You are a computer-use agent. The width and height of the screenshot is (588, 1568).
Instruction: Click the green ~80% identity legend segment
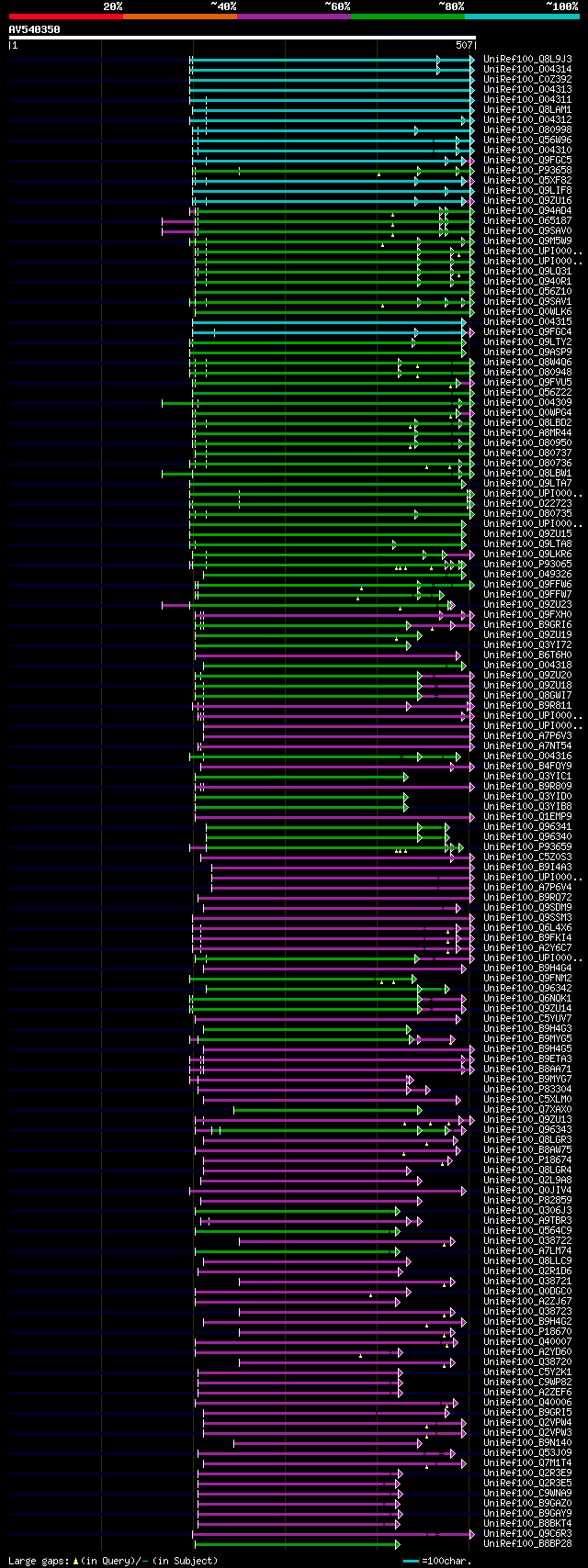(x=408, y=17)
